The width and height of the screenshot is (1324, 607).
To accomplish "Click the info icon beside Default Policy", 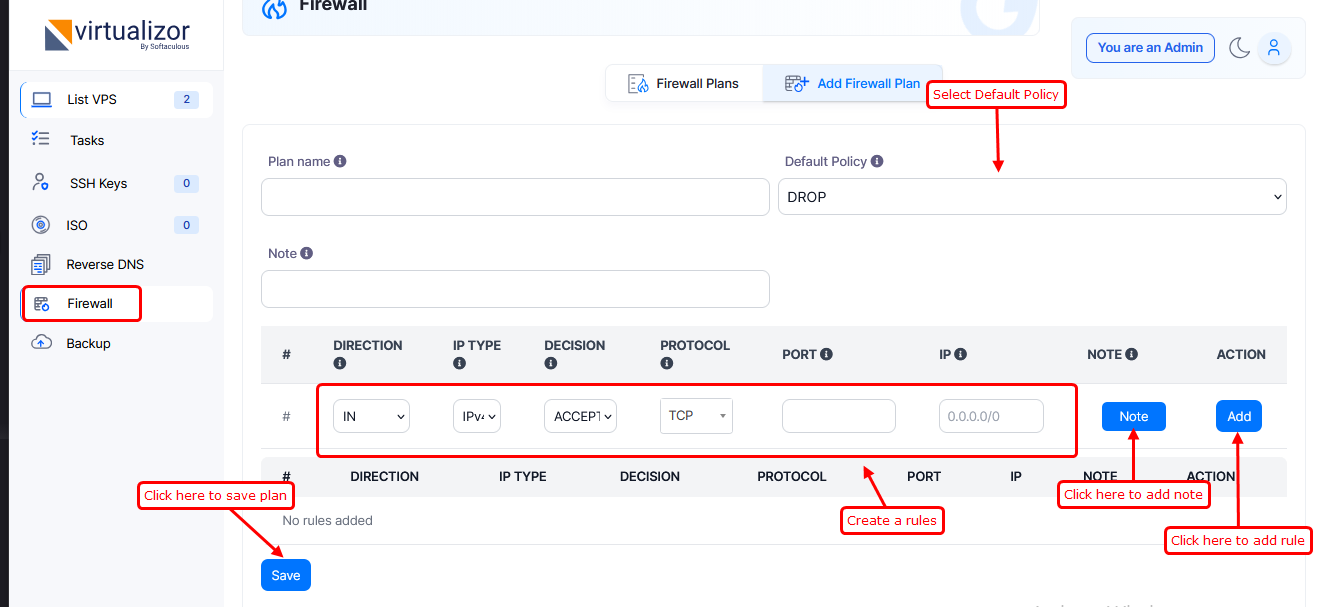I will tap(877, 161).
